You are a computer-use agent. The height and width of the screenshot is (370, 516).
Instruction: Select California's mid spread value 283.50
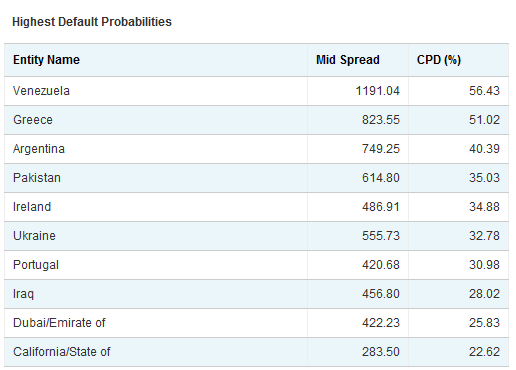tap(381, 352)
